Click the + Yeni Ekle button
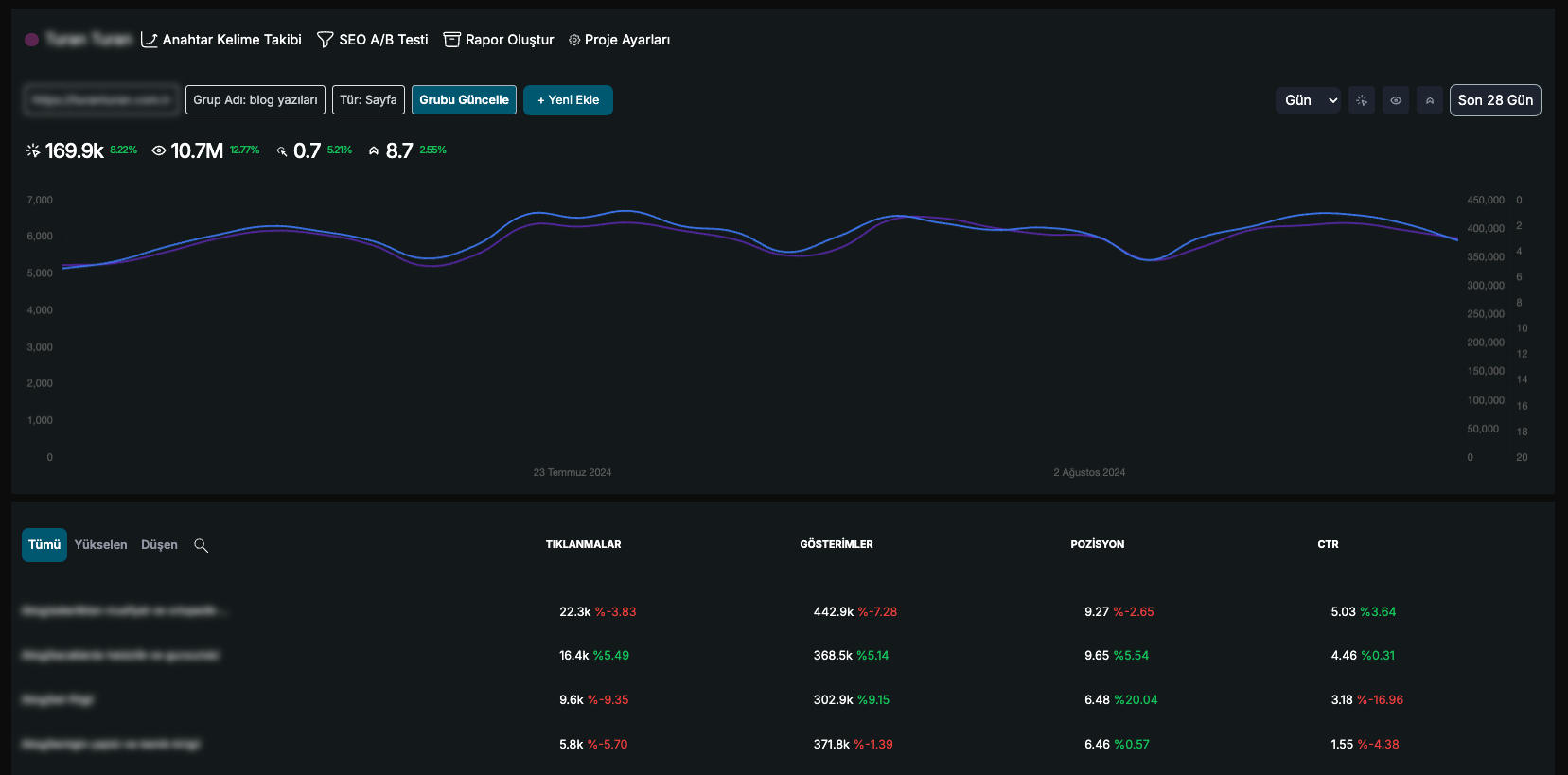 pyautogui.click(x=568, y=100)
